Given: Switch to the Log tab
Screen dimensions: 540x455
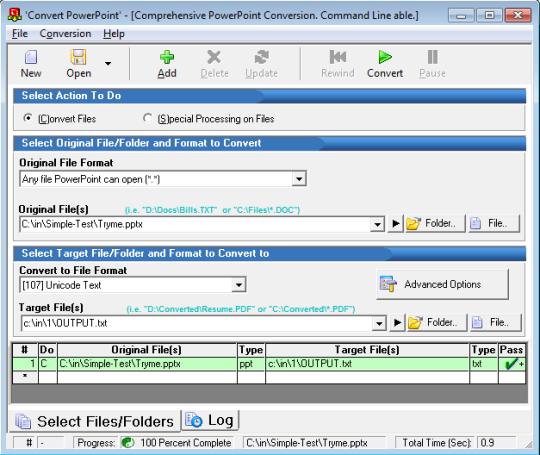Looking at the screenshot, I should 210,420.
